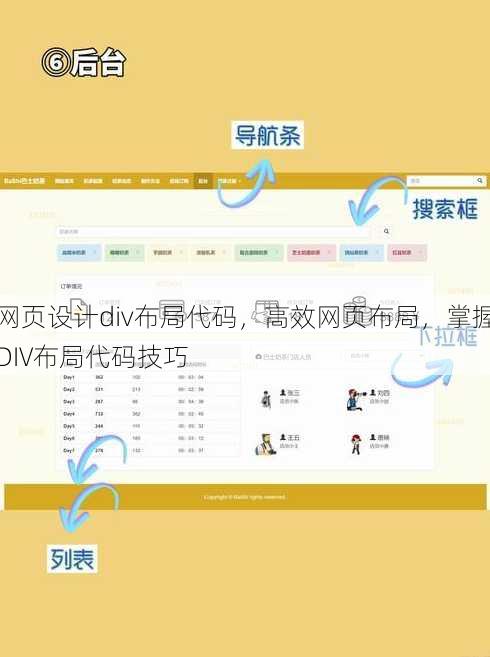Image resolution: width=490 pixels, height=657 pixels.
Task: Focus the main content search field
Action: click(x=214, y=231)
